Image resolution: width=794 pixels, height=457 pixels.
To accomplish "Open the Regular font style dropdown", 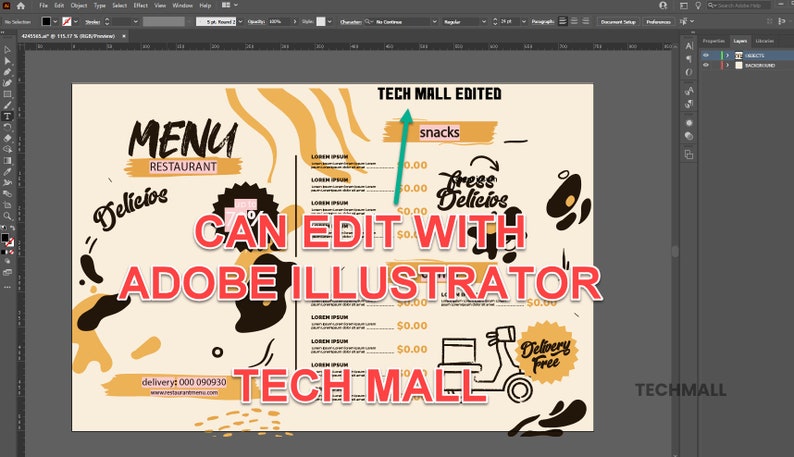I will tap(484, 22).
